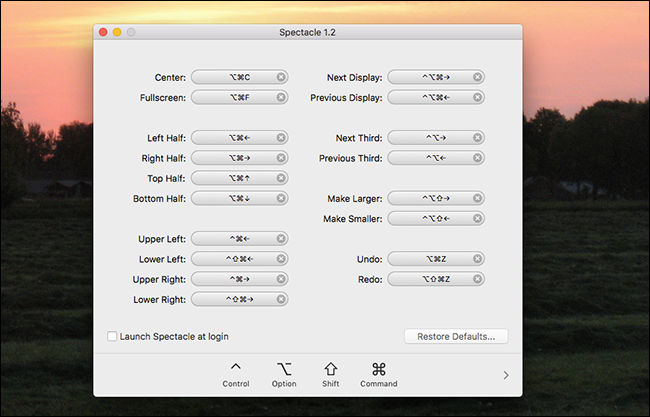The height and width of the screenshot is (417, 650).
Task: Clear the Top Half shortcut
Action: tap(281, 178)
